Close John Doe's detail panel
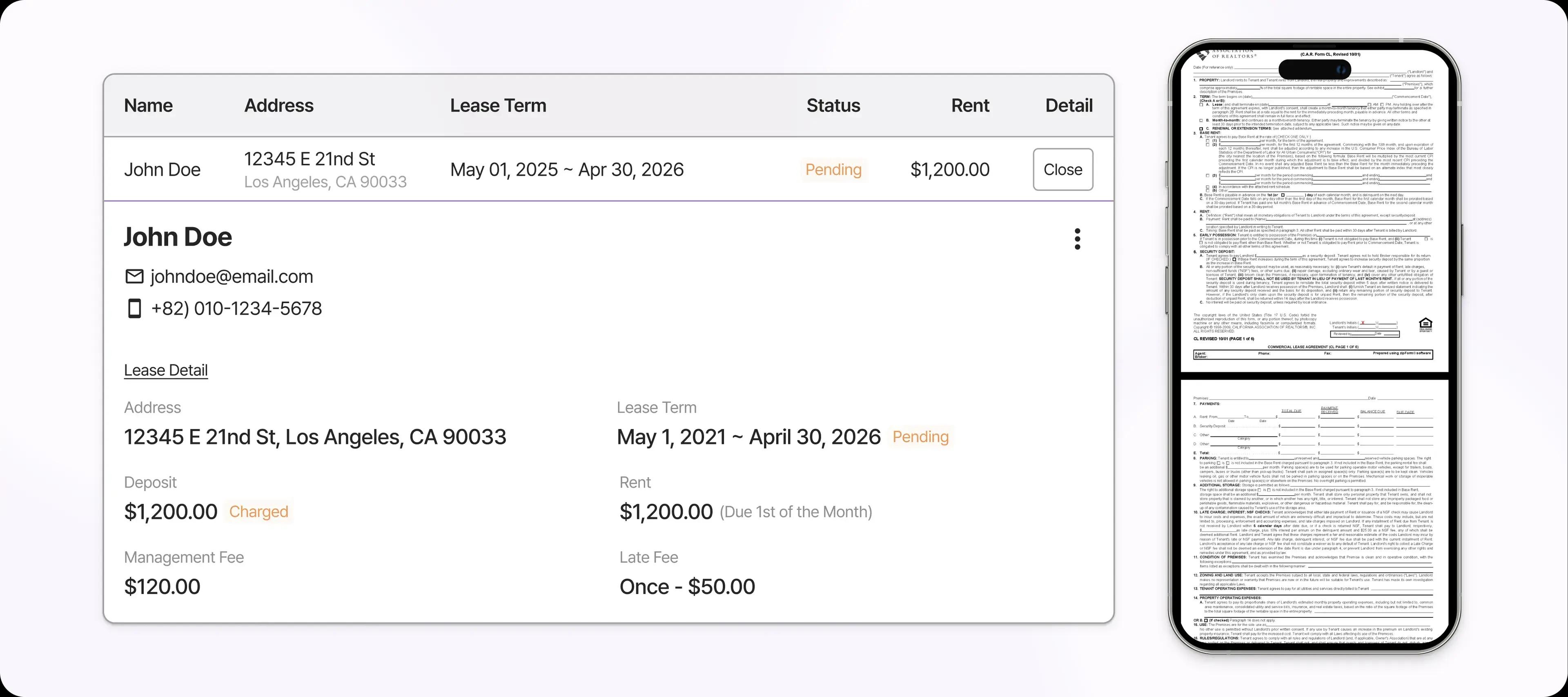Viewport: 1568px width, 697px height. 1063,170
